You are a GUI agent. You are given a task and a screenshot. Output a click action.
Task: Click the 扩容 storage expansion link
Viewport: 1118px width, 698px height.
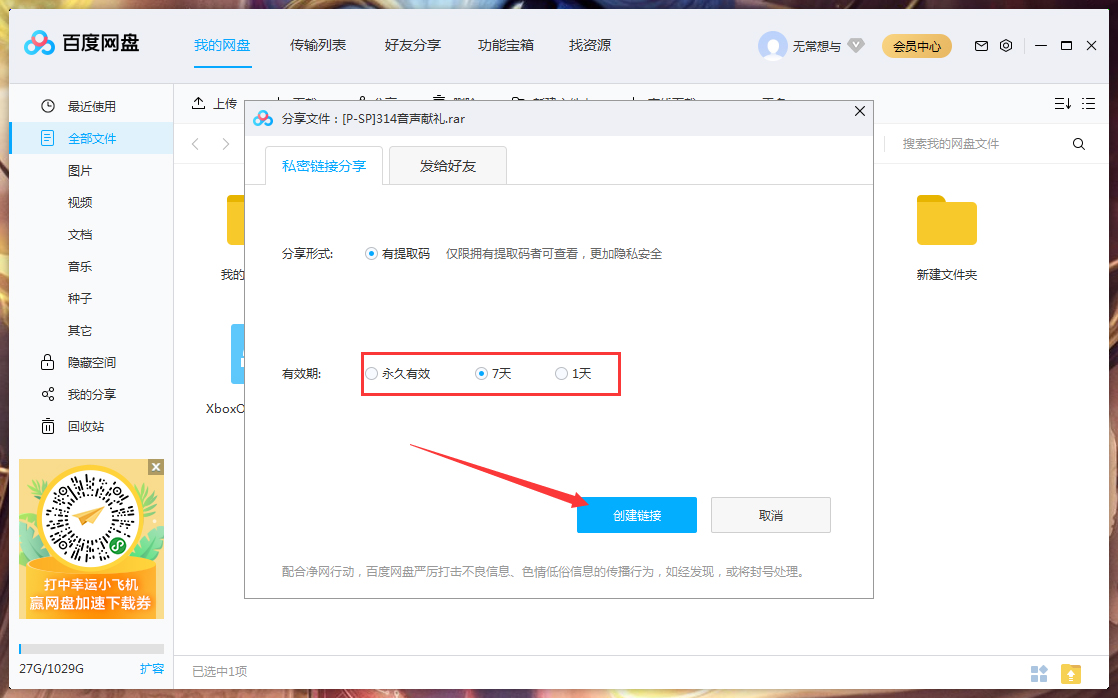coord(154,668)
